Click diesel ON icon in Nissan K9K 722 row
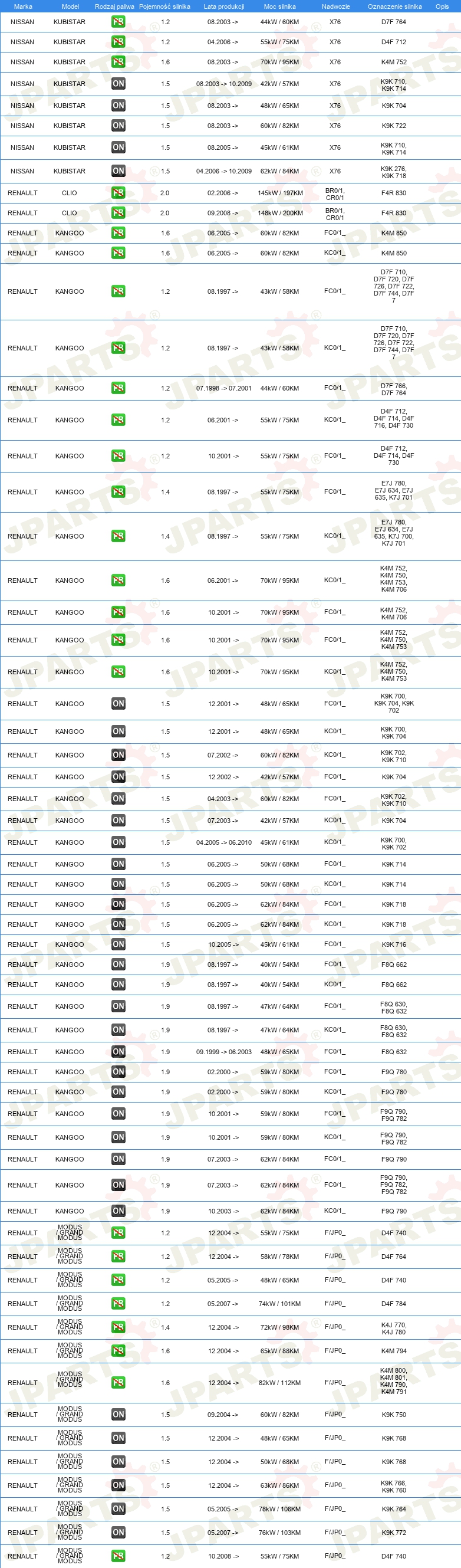 coord(118,126)
